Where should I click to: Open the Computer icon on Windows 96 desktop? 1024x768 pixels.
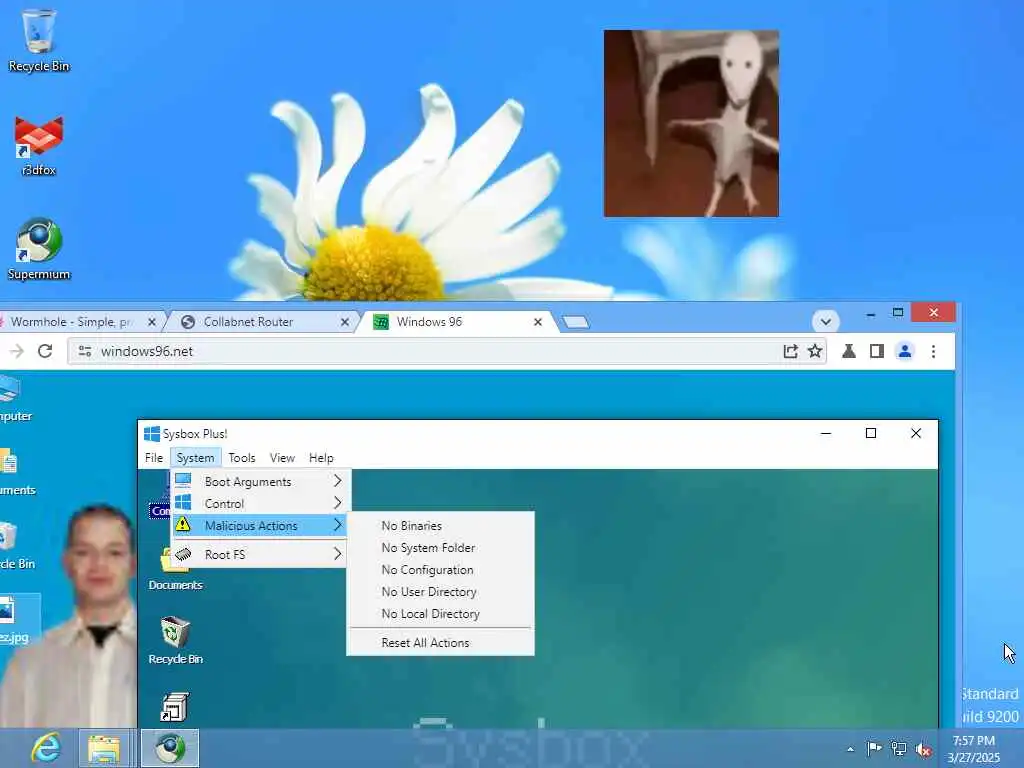tap(13, 398)
